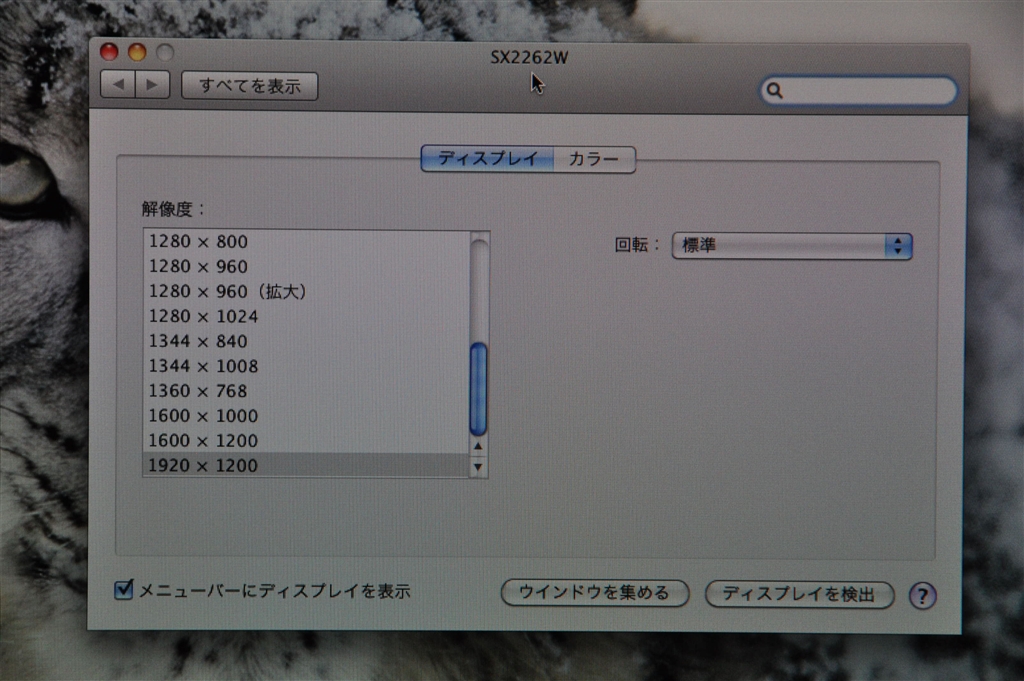Open help with the question mark button
Image resolution: width=1024 pixels, height=681 pixels.
pos(922,595)
